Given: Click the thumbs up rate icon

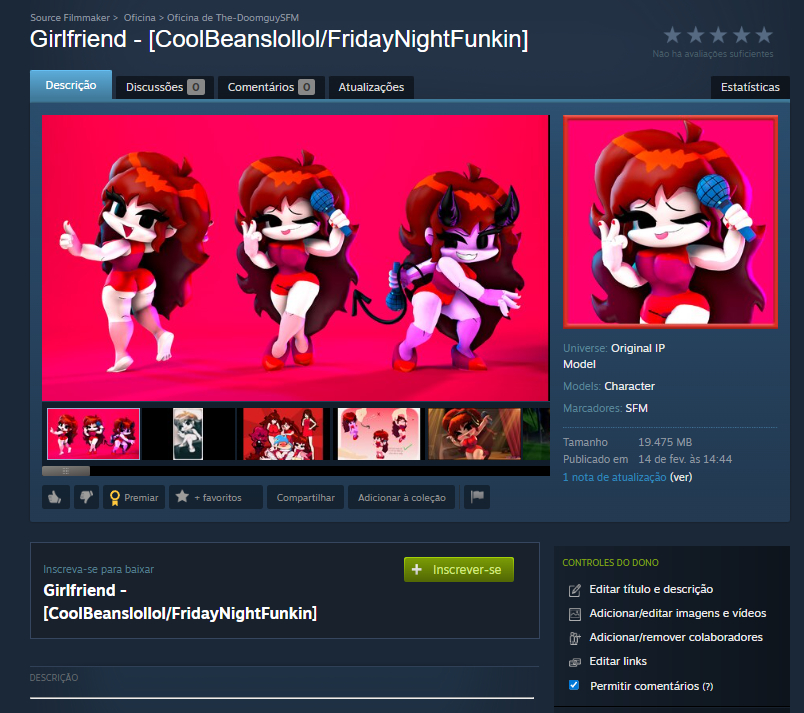Looking at the screenshot, I should [55, 497].
